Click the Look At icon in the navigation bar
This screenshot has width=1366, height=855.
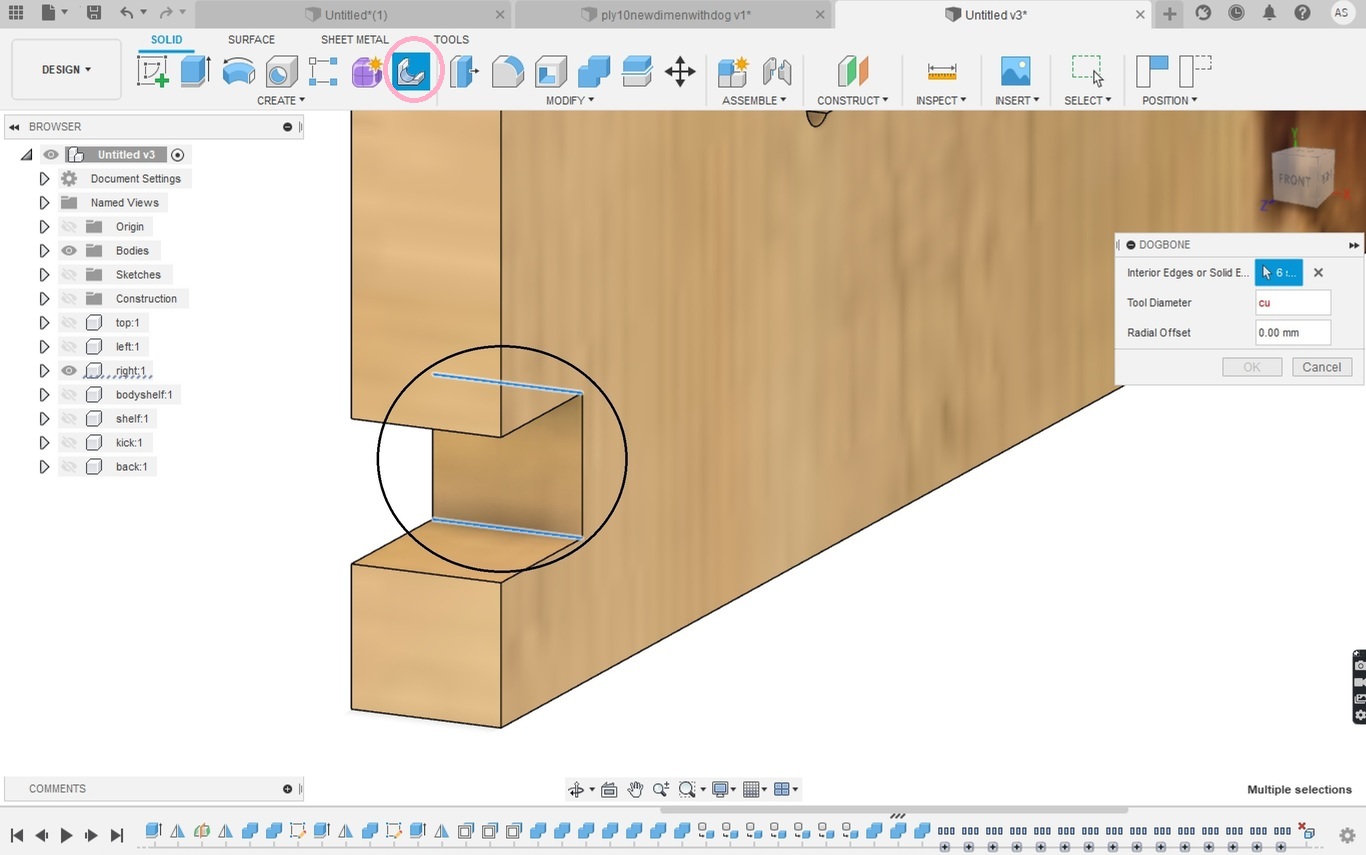tap(609, 789)
